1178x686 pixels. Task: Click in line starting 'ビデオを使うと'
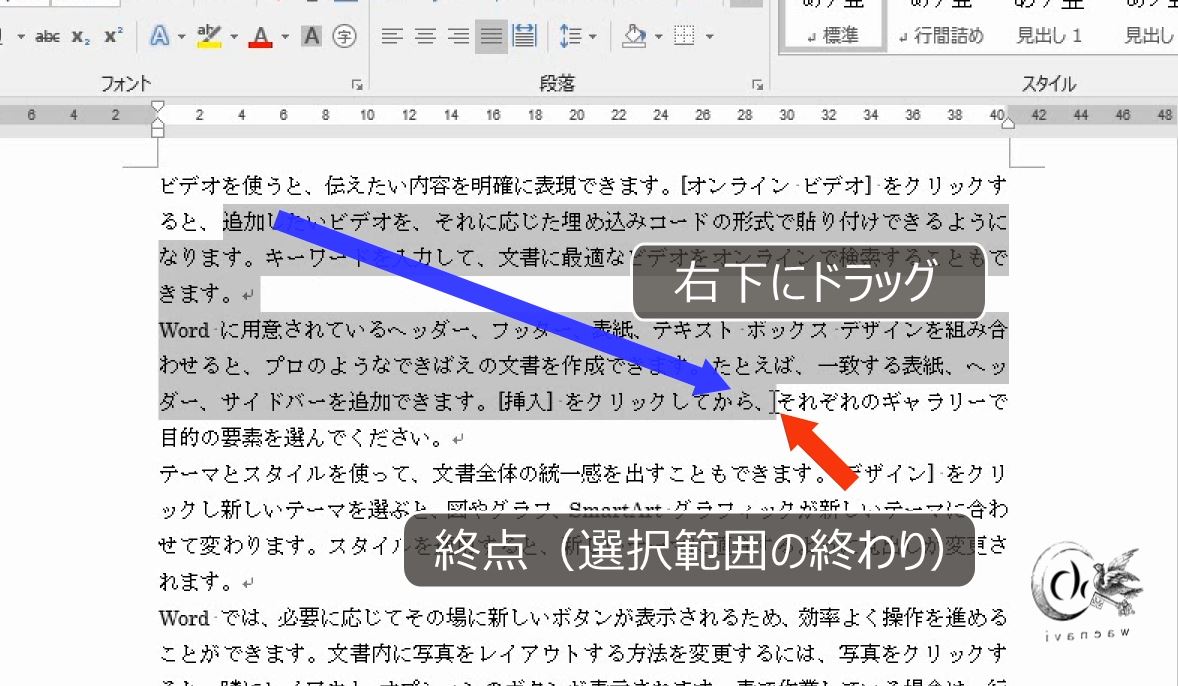[x=583, y=186]
